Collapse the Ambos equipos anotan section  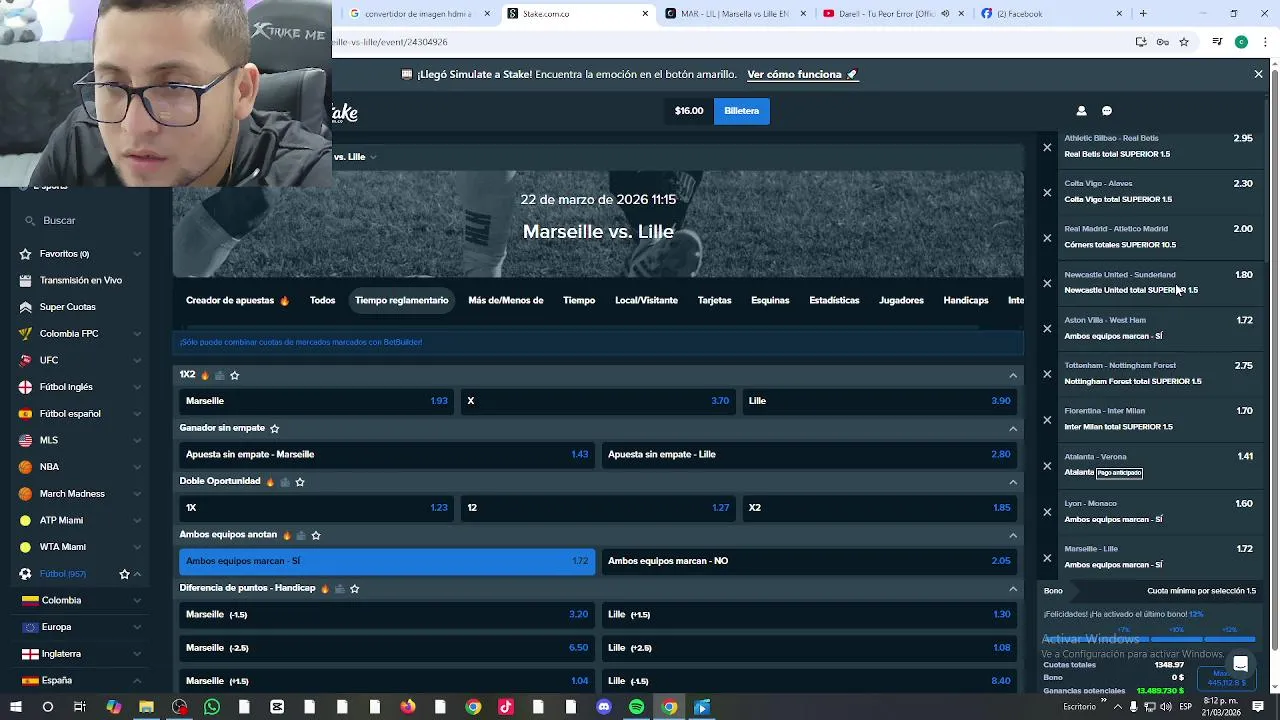(1013, 535)
